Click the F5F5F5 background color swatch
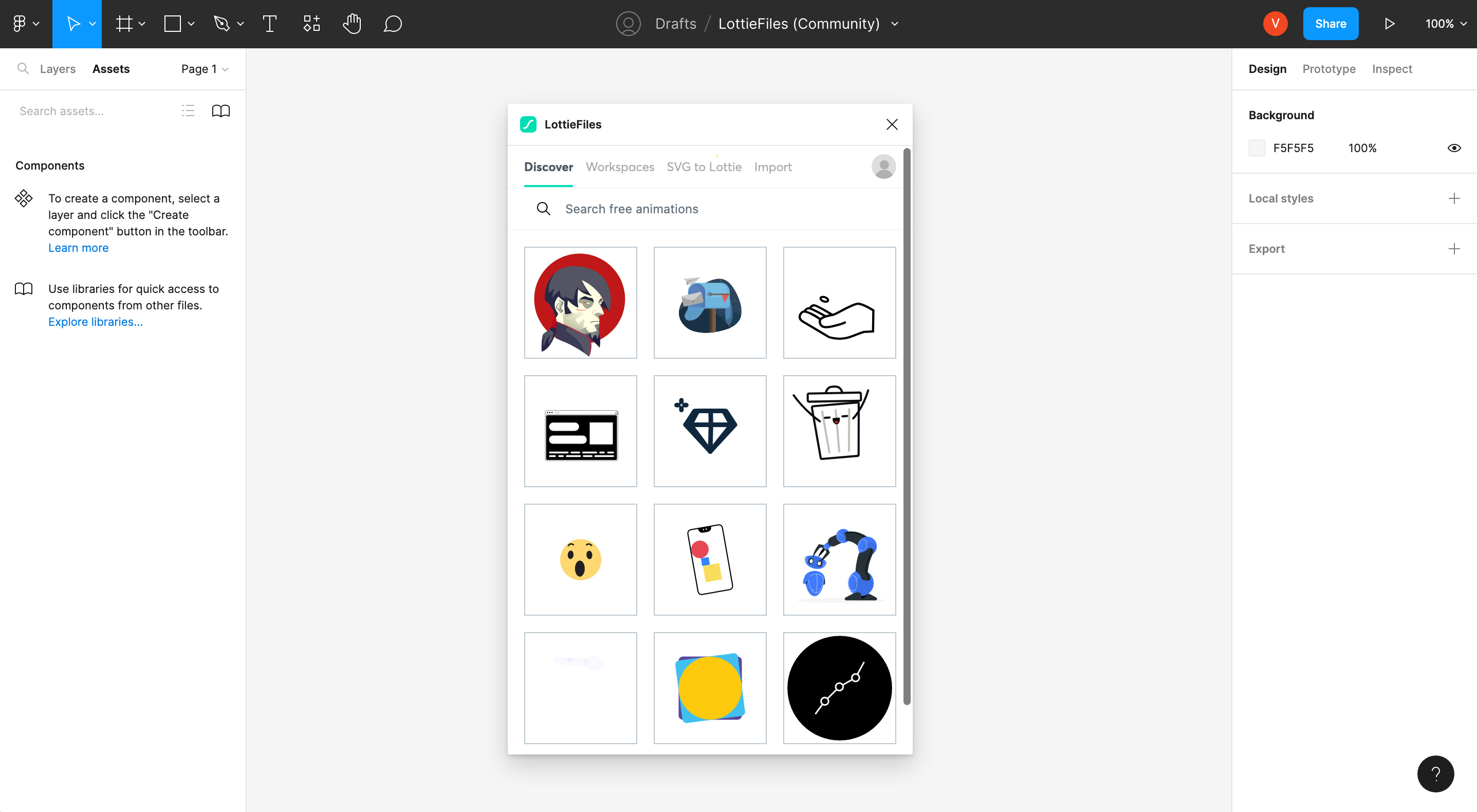The height and width of the screenshot is (812, 1477). (x=1257, y=148)
